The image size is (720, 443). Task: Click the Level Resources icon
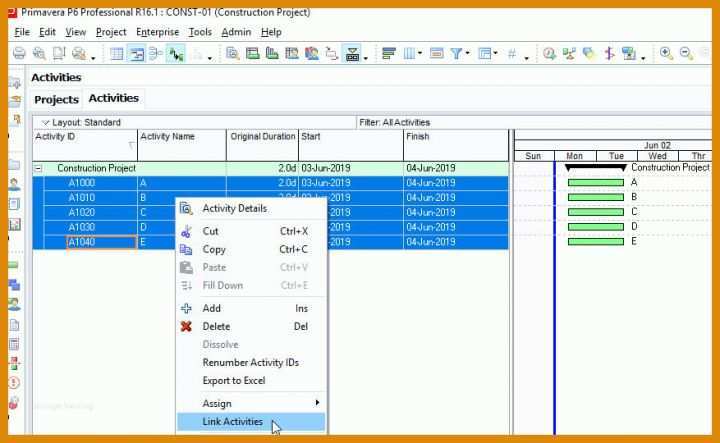[x=569, y=54]
